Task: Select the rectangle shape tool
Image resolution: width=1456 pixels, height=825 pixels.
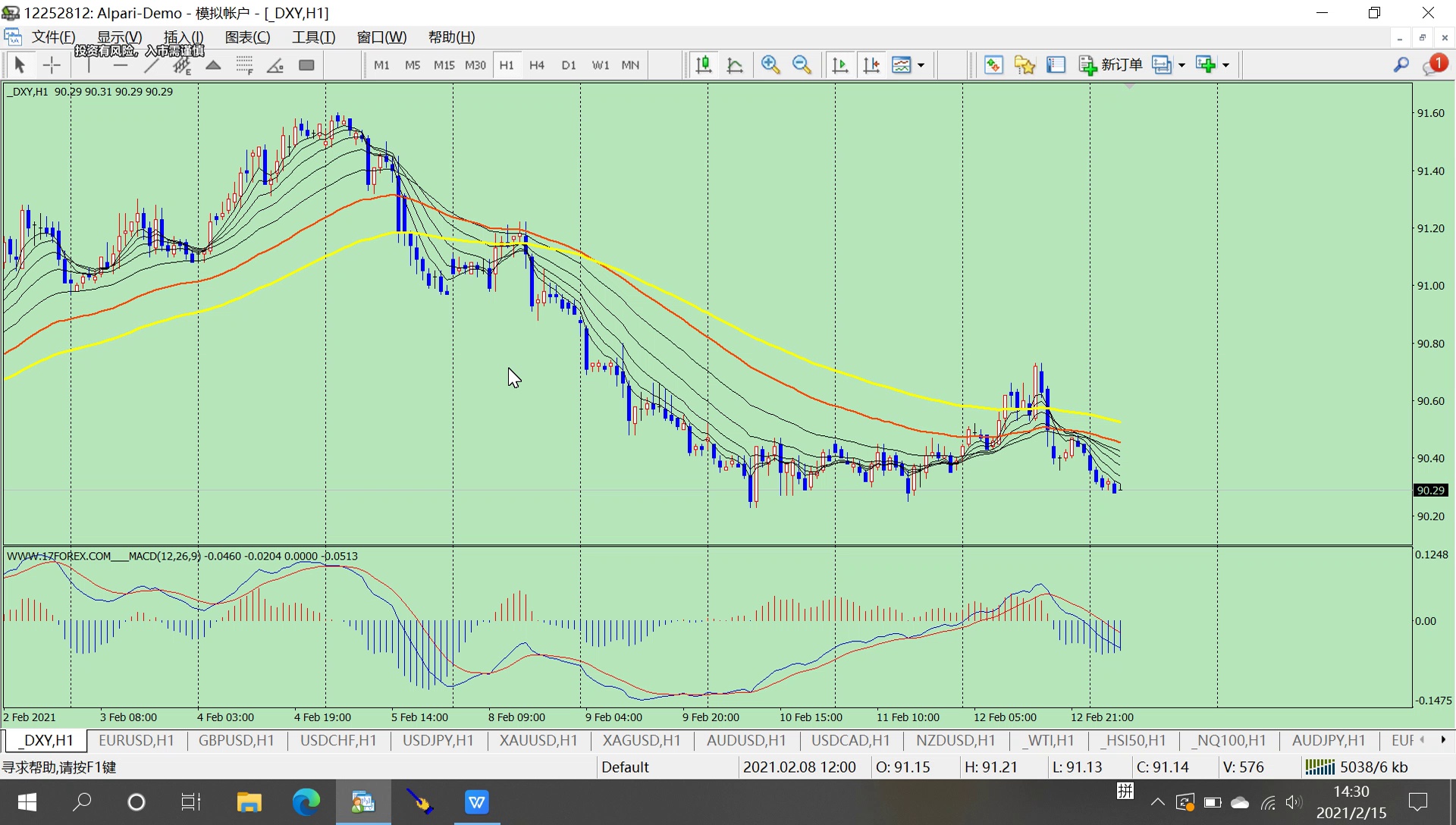Action: pyautogui.click(x=306, y=65)
